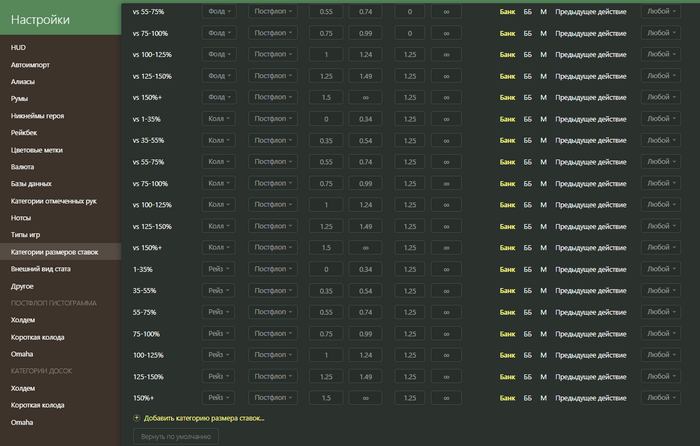700x446 pixels.
Task: Open Постфлоп dropdown in vs 150%+ Фолд row
Action: pyautogui.click(x=273, y=97)
